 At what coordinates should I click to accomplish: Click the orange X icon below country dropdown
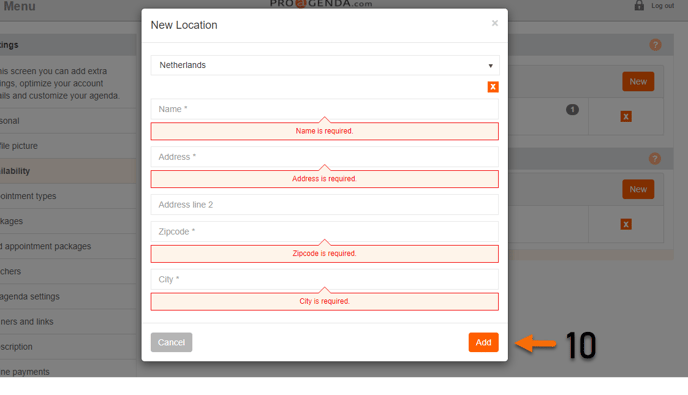click(x=493, y=87)
